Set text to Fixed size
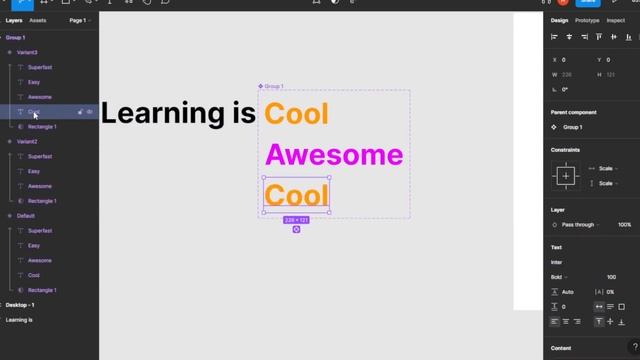Image resolution: width=640 pixels, height=360 pixels. pos(622,307)
